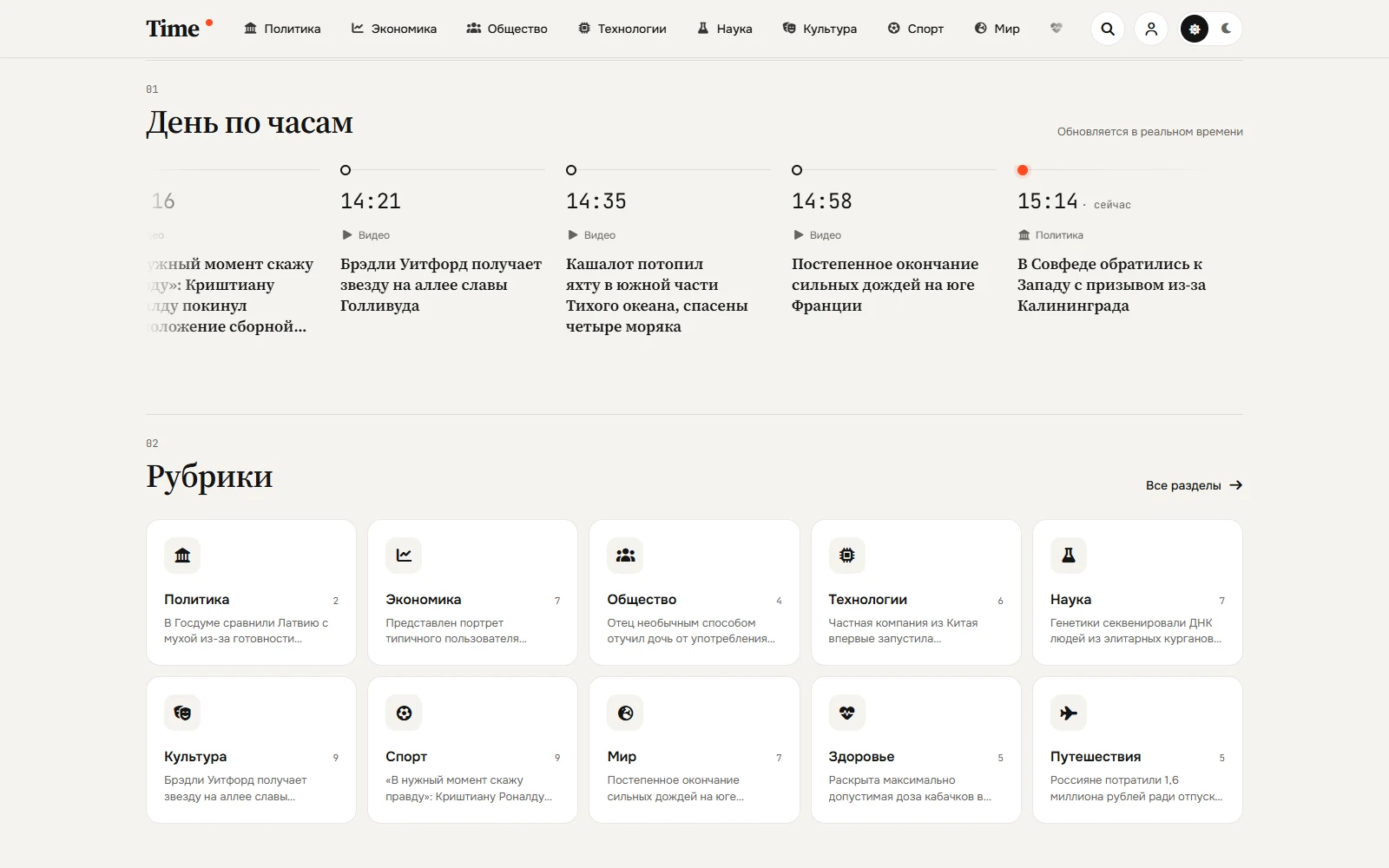Open Все разделы link with arrow
The image size is (1389, 868).
[x=1194, y=485]
